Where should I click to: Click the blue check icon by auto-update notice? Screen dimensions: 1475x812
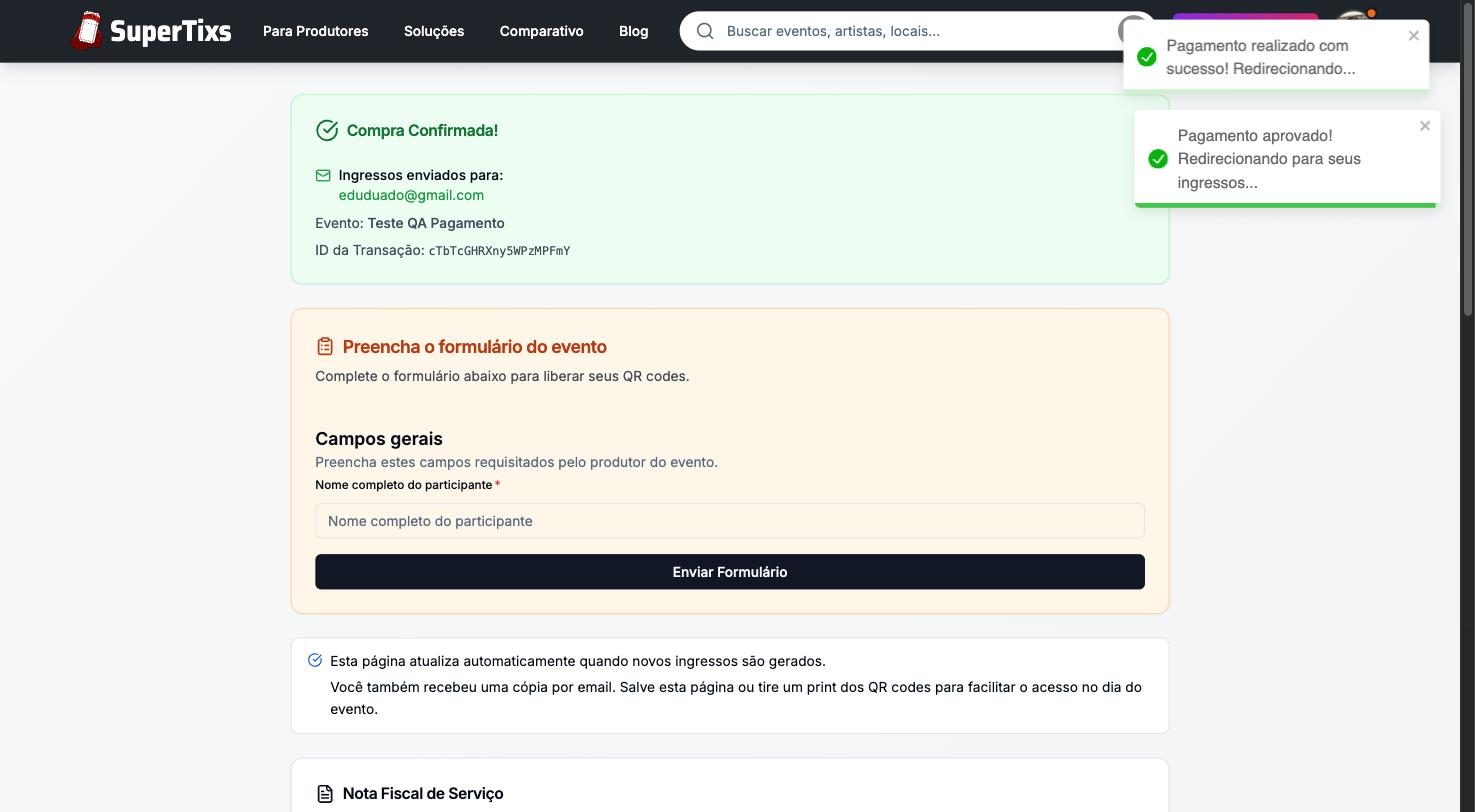pyautogui.click(x=315, y=660)
